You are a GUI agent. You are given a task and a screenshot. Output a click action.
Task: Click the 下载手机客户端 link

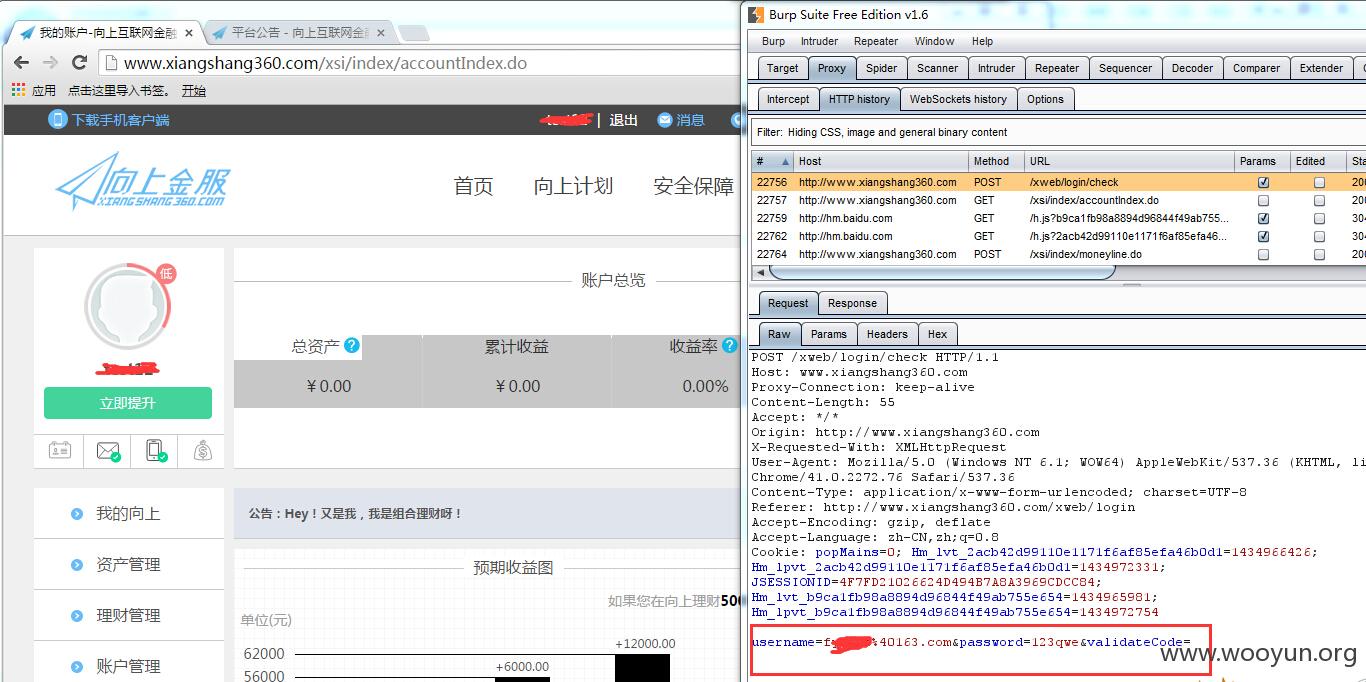point(120,120)
